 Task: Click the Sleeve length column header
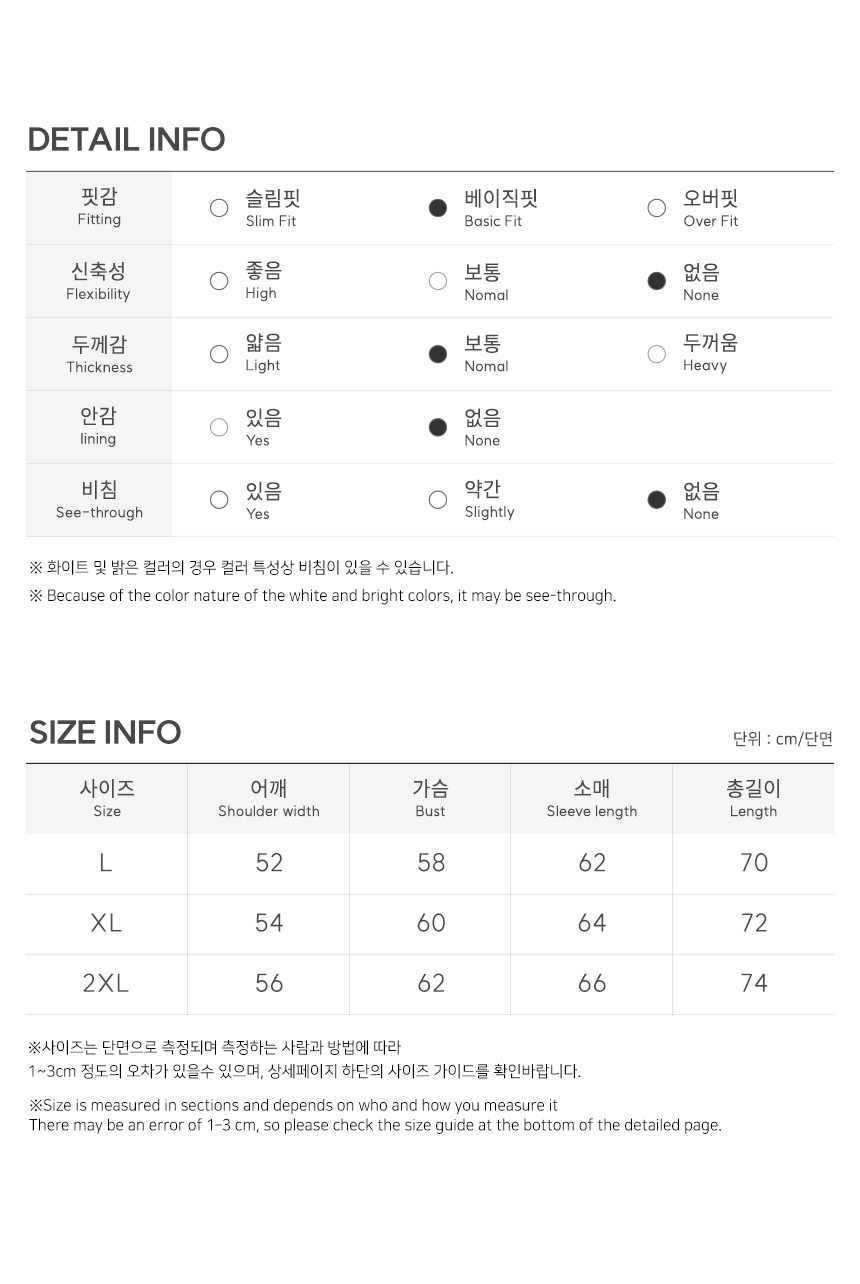(x=592, y=799)
